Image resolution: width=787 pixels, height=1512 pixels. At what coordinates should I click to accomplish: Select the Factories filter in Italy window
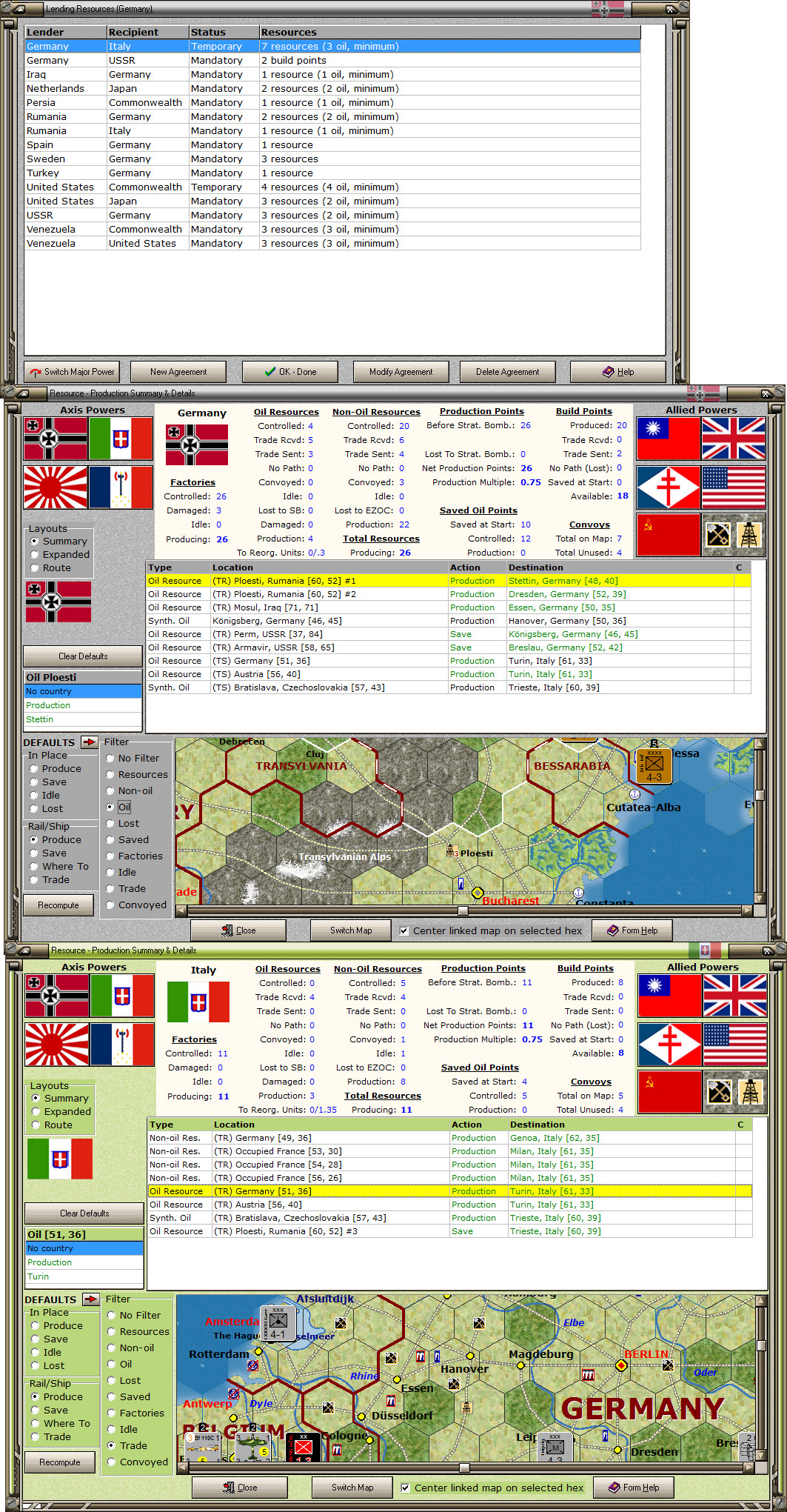[x=136, y=1413]
